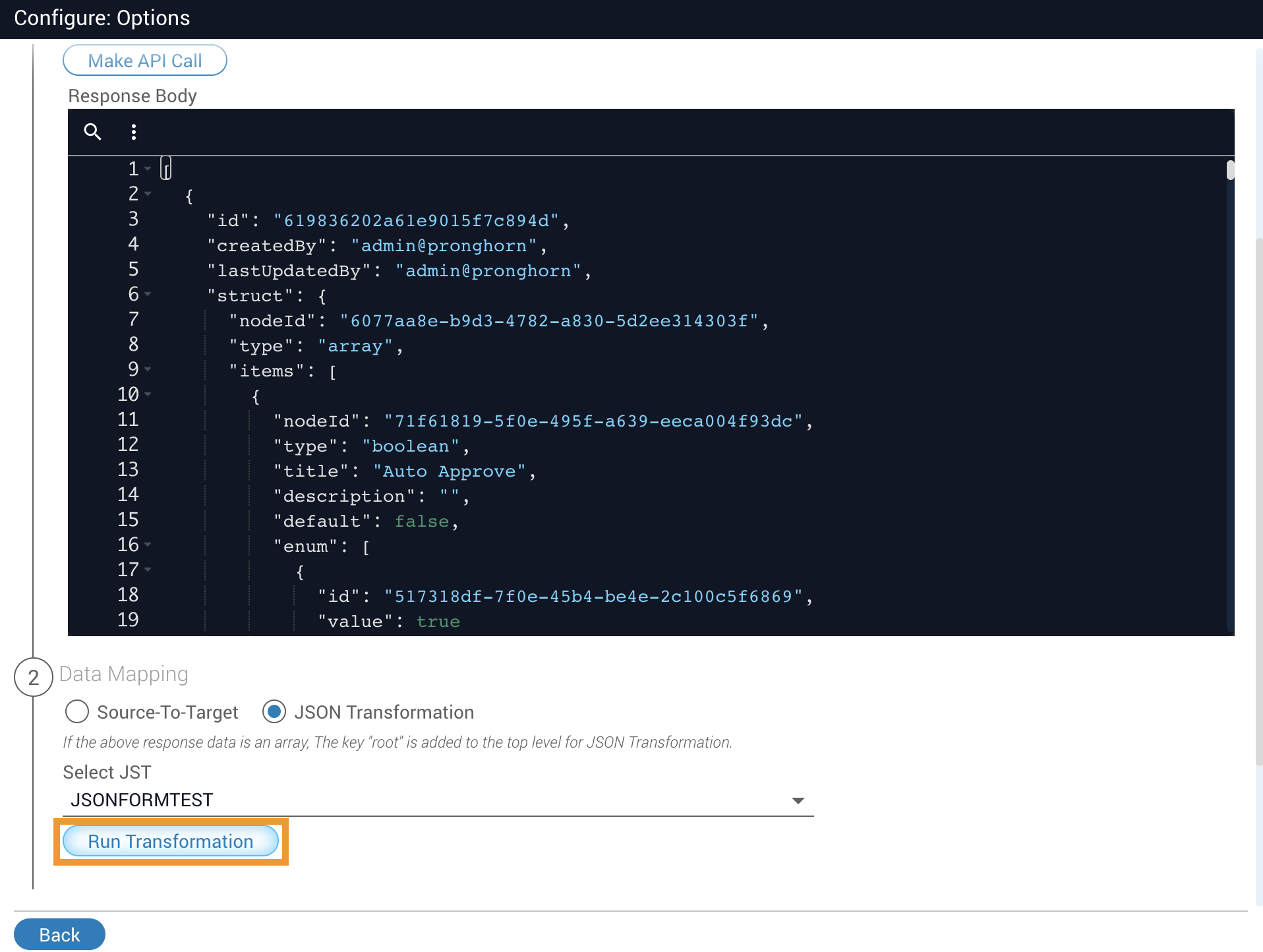The width and height of the screenshot is (1263, 952).
Task: Click the line 3 id value text
Action: 417,221
